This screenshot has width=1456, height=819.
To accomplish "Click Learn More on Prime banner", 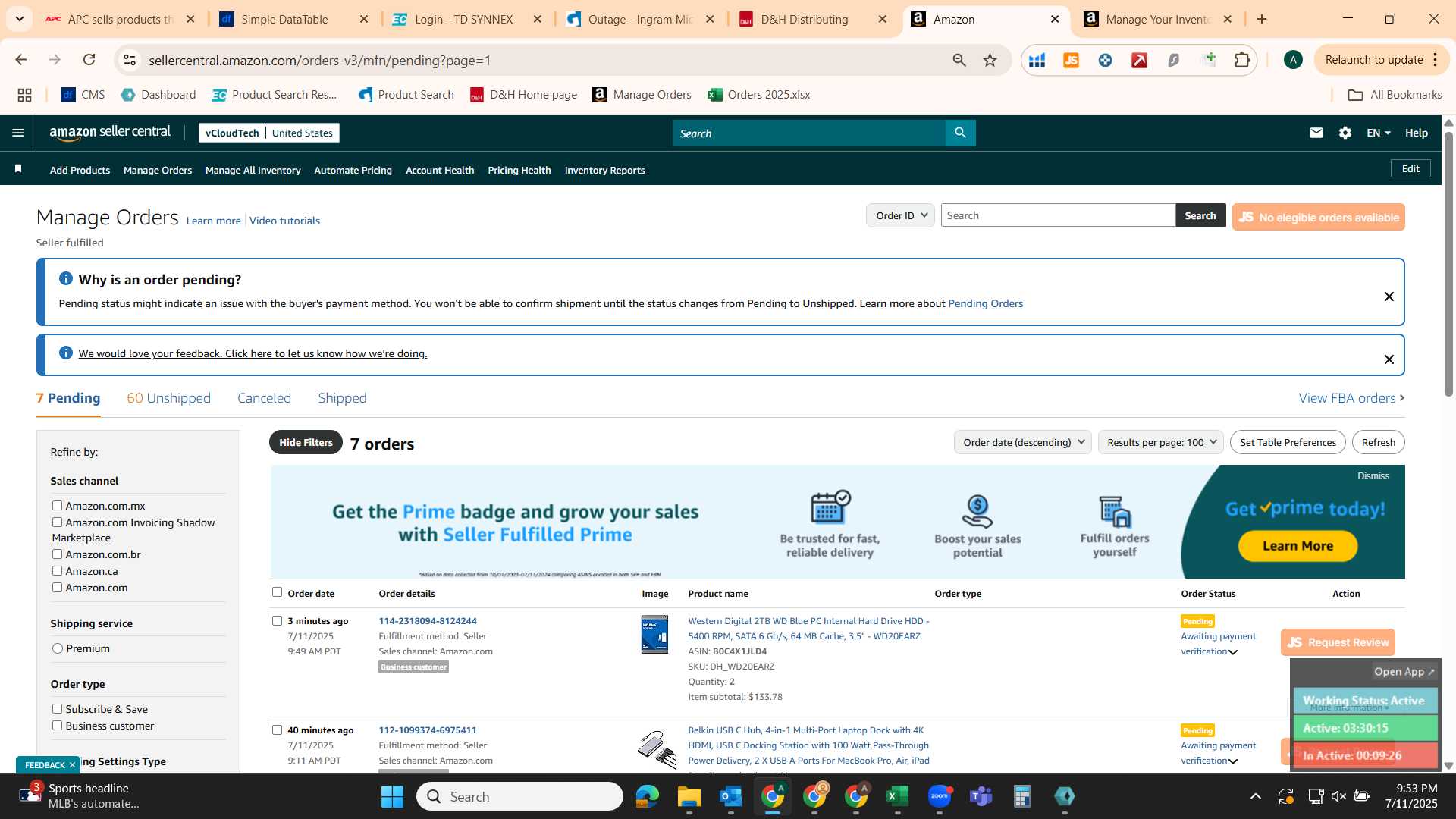I will [1298, 546].
